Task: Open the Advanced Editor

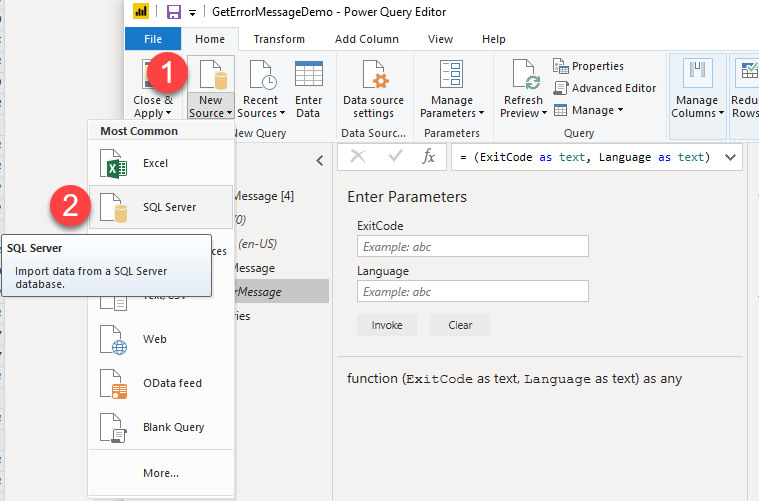Action: pyautogui.click(x=605, y=88)
